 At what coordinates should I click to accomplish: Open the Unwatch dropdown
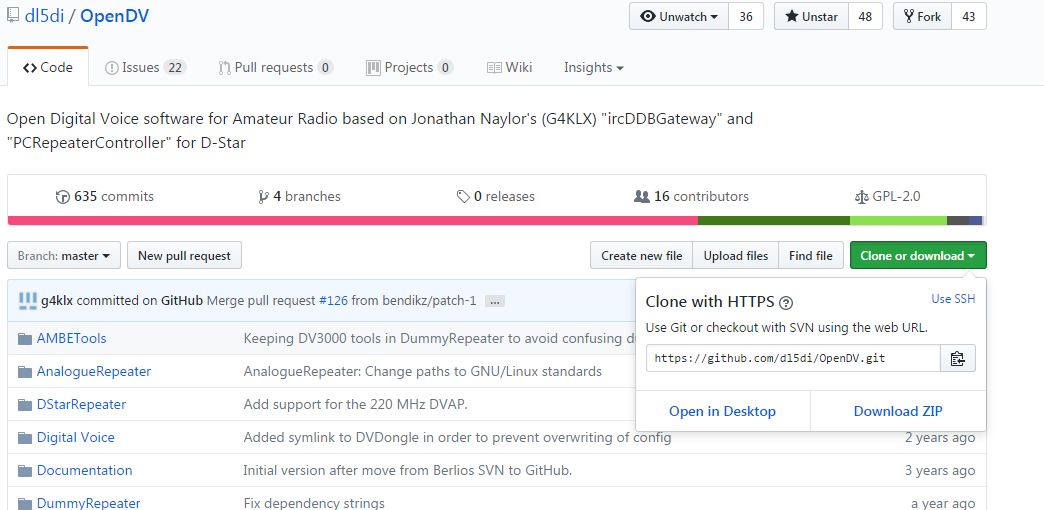click(x=679, y=17)
